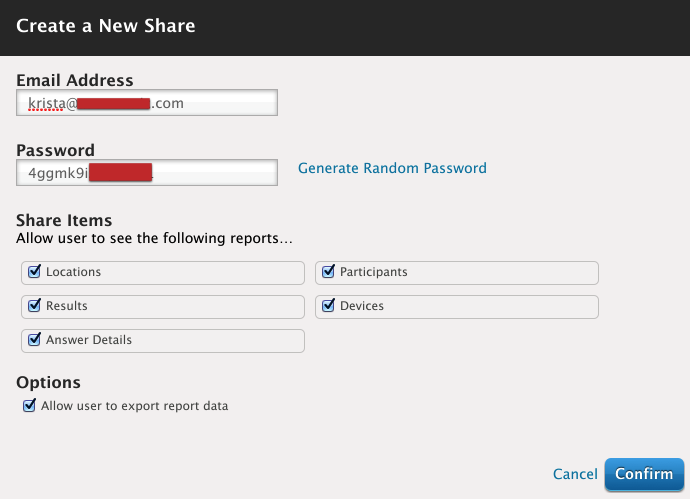The image size is (690, 499).
Task: Uncheck the Devices checkbox
Action: (329, 306)
